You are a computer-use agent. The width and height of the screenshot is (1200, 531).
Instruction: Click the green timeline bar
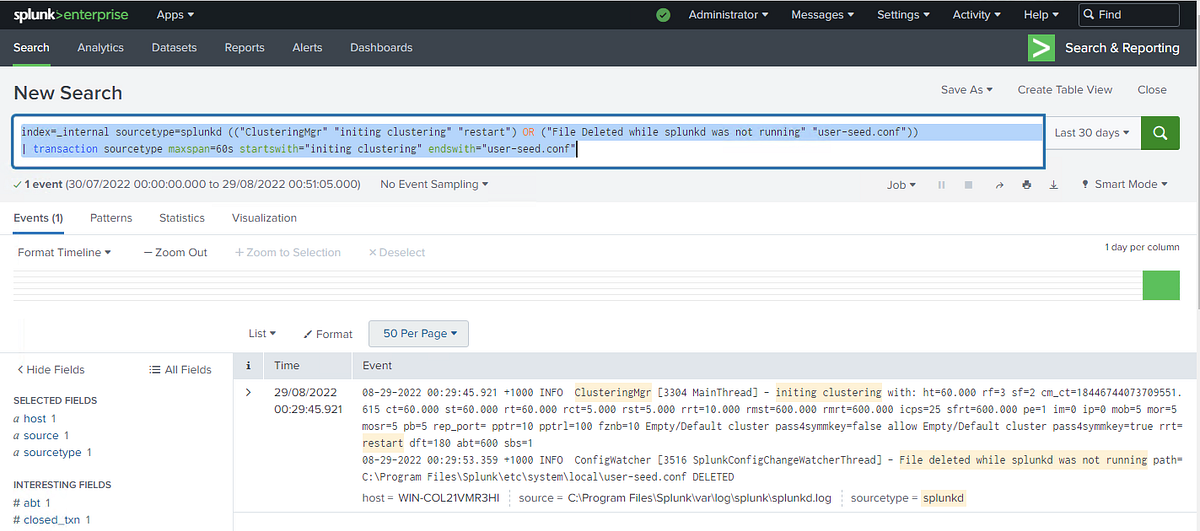(x=1161, y=284)
